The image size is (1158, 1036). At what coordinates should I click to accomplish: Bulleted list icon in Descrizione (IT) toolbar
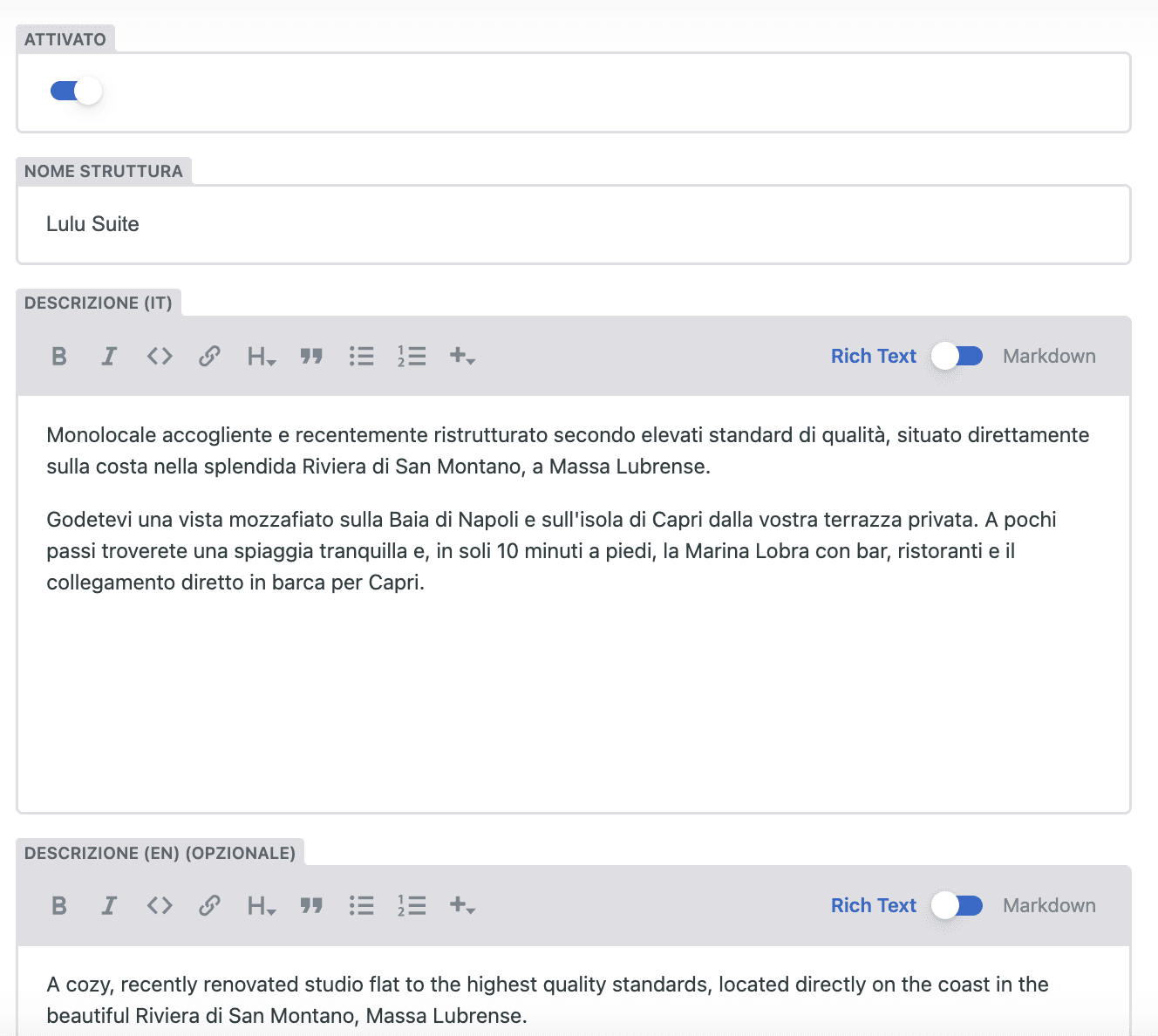coord(361,356)
